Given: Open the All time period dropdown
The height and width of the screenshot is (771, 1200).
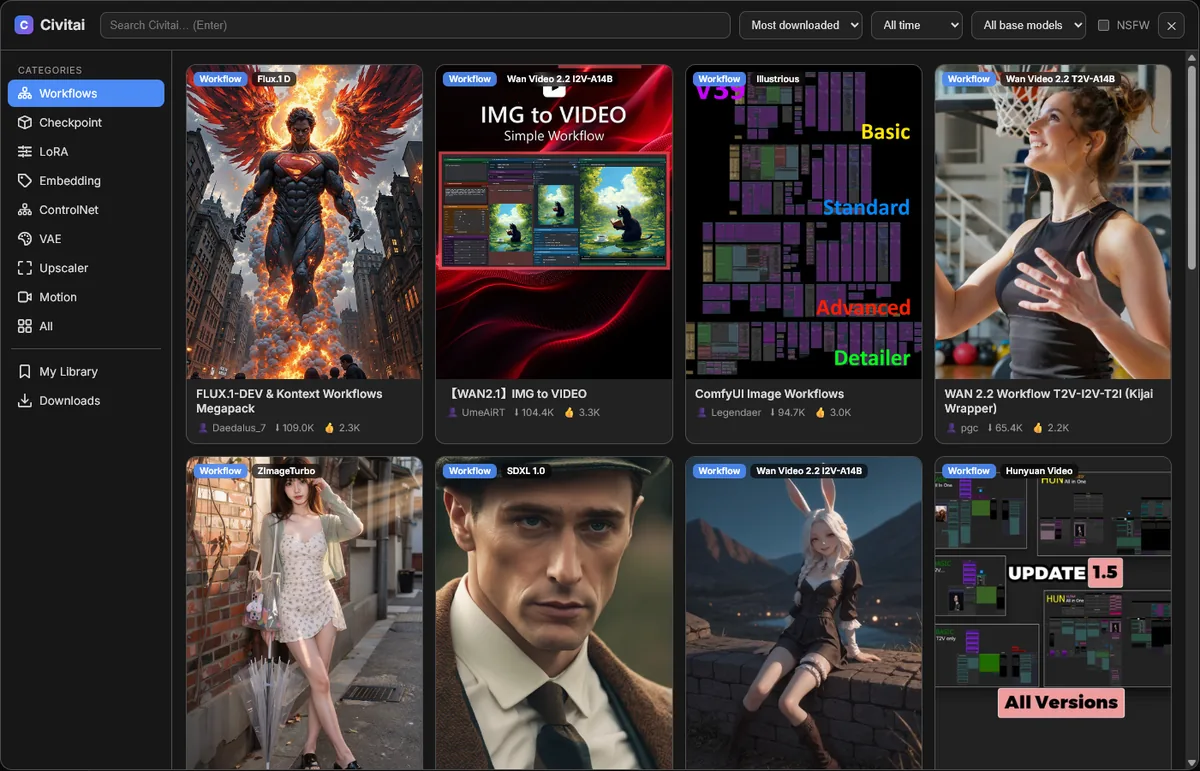Looking at the screenshot, I should 916,25.
